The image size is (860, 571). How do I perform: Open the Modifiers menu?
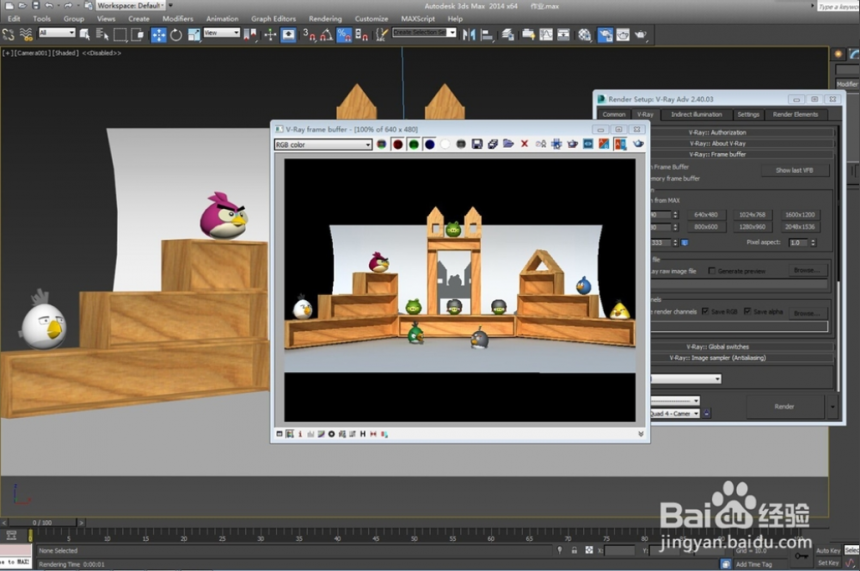[178, 19]
